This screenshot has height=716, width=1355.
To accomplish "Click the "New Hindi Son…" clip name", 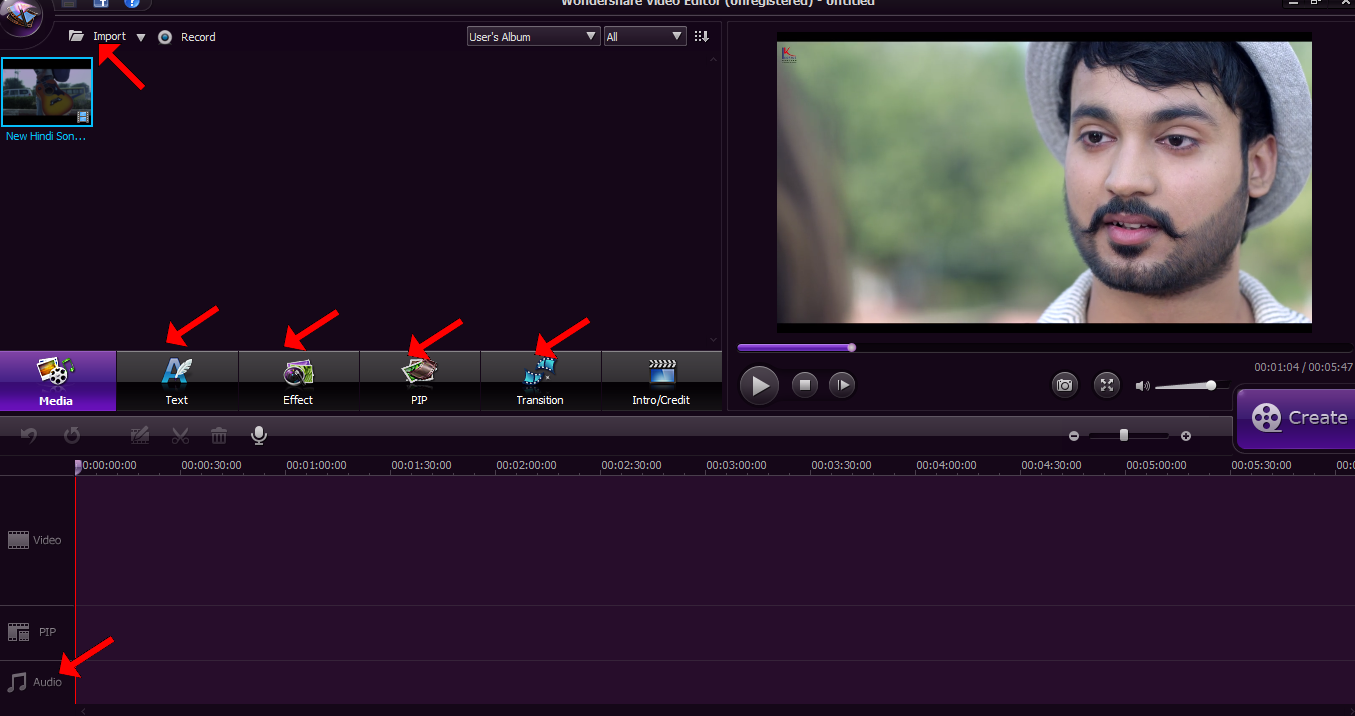I will 47,137.
